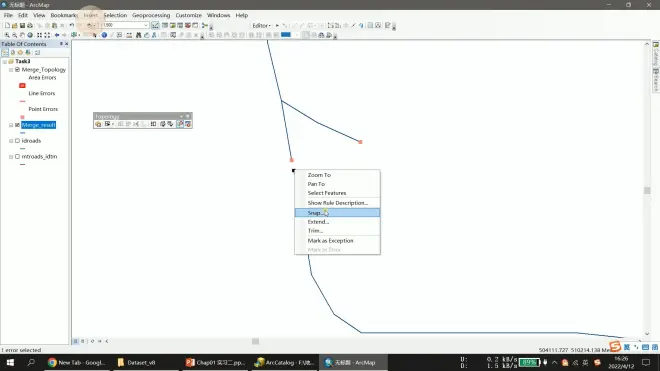Viewport: 660px width, 371px height.
Task: Select the Zoom In magnifier tool
Action: coord(7,35)
